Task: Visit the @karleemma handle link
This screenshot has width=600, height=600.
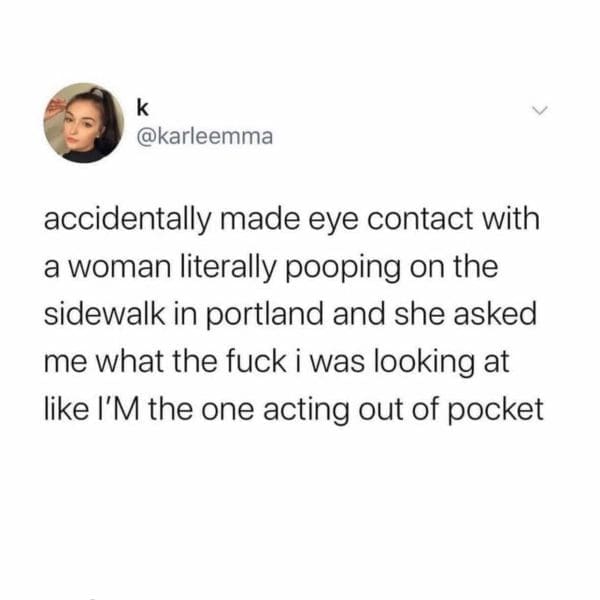Action: pyautogui.click(x=205, y=137)
